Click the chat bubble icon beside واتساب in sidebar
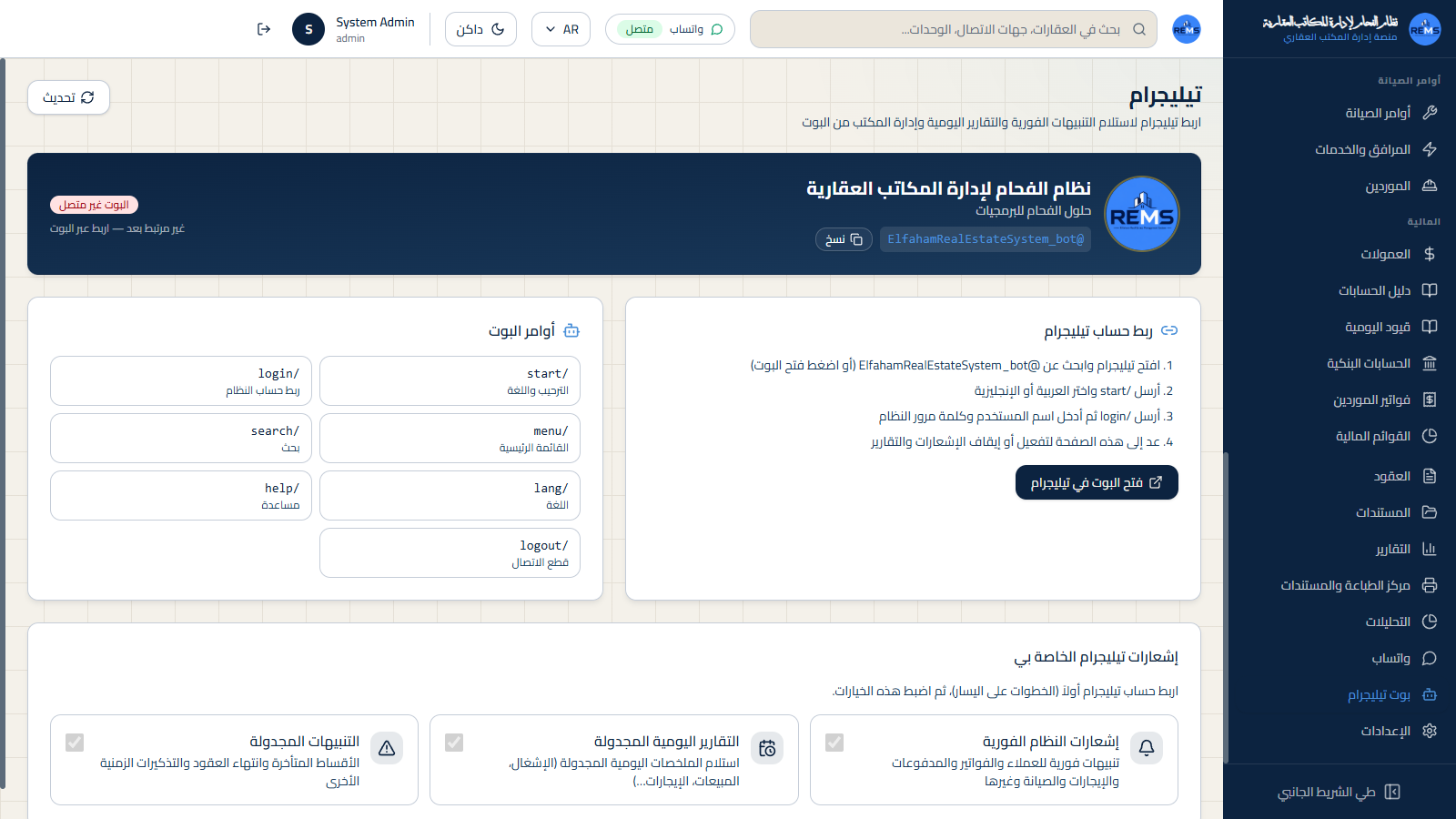The width and height of the screenshot is (1456, 819). (x=1430, y=658)
